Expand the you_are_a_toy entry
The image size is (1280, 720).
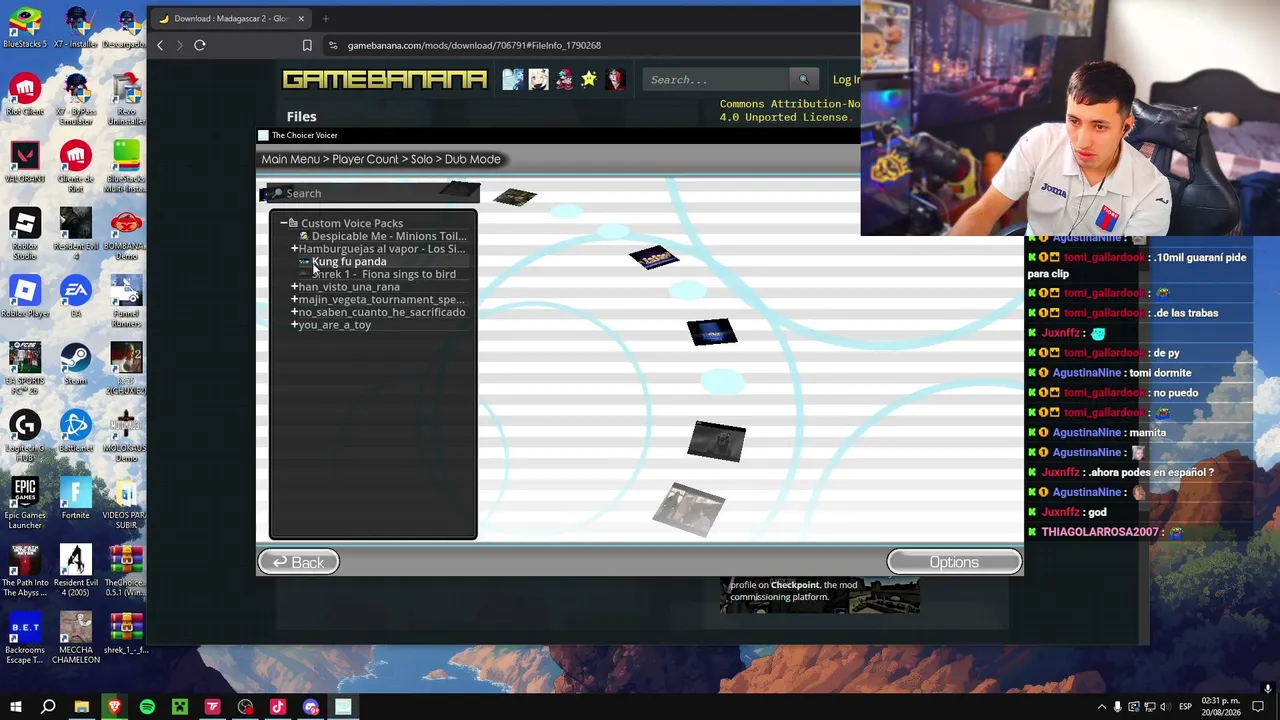[294, 325]
